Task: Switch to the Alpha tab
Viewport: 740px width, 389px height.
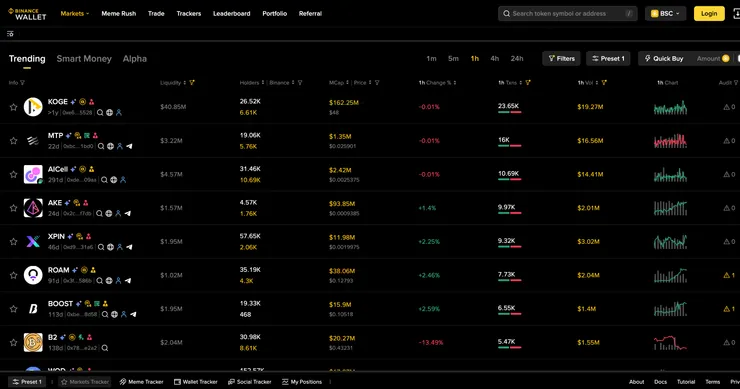Action: tap(135, 59)
